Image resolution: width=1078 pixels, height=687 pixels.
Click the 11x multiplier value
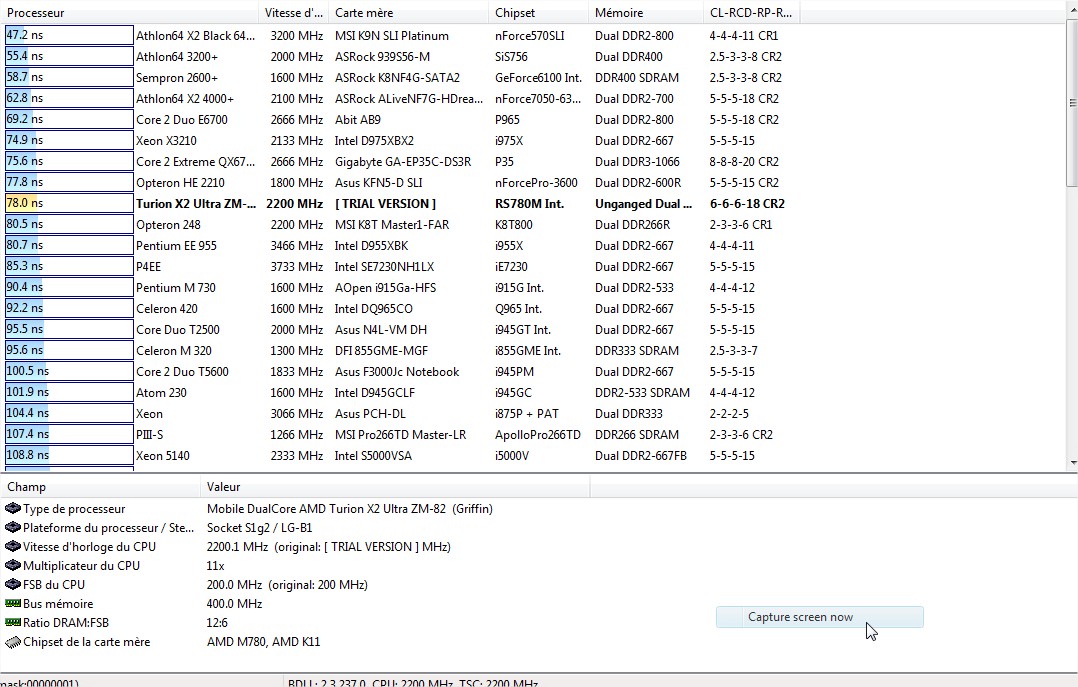click(x=216, y=565)
